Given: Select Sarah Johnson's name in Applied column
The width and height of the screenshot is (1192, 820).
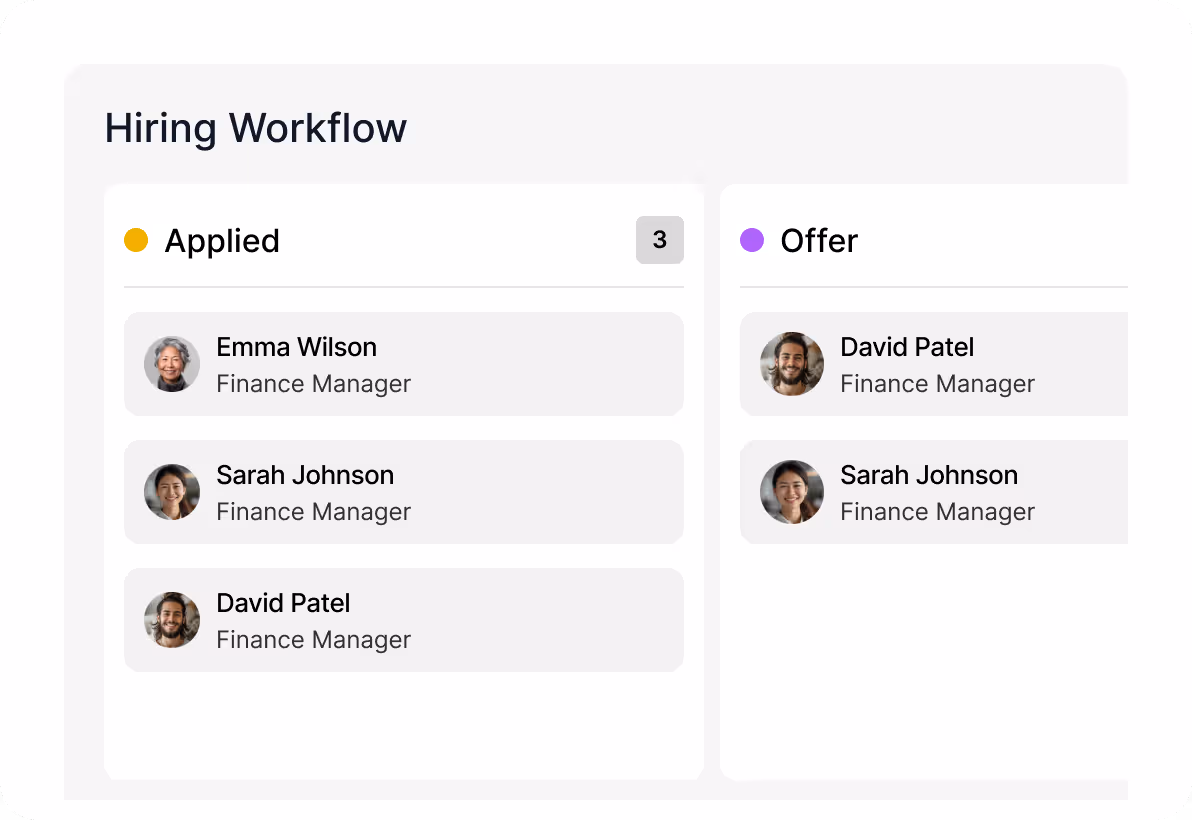Looking at the screenshot, I should coord(305,475).
